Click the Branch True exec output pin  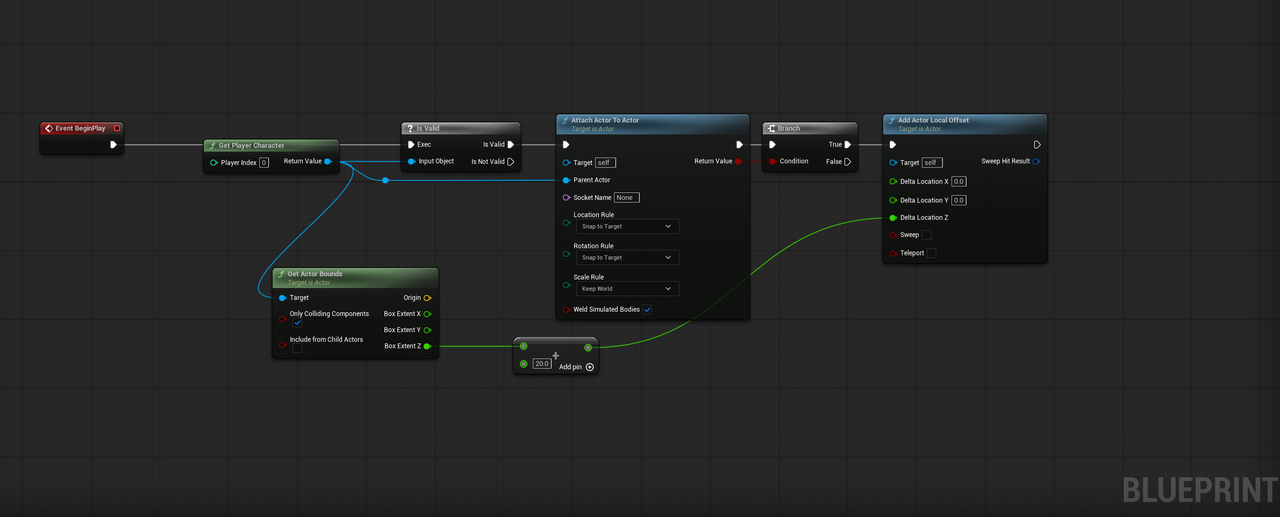[x=848, y=144]
